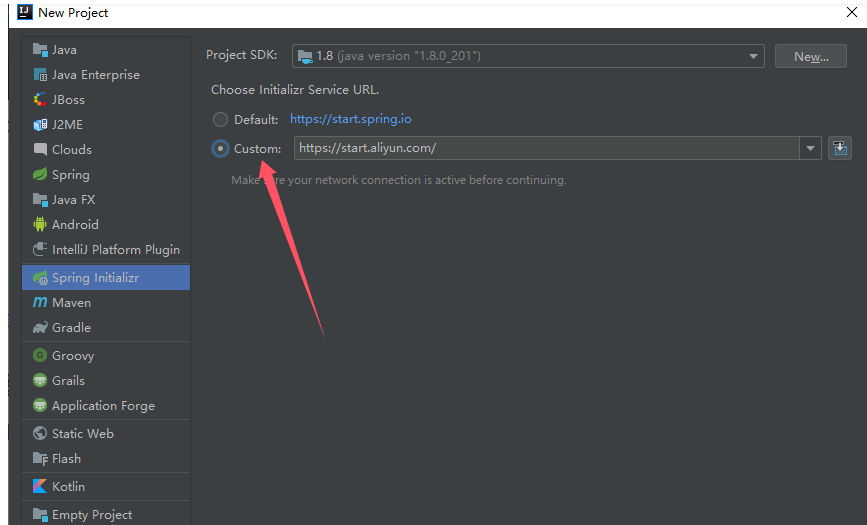The image size is (867, 525).
Task: Select the Default service URL radio button
Action: [x=220, y=119]
